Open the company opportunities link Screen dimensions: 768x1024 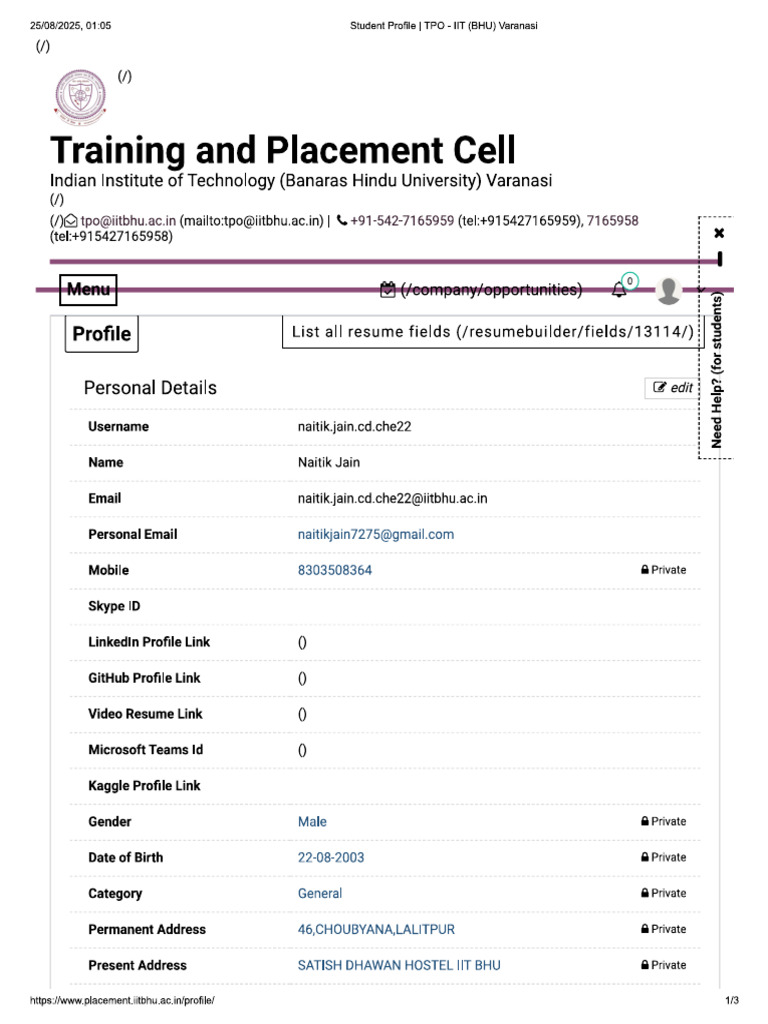click(x=491, y=289)
